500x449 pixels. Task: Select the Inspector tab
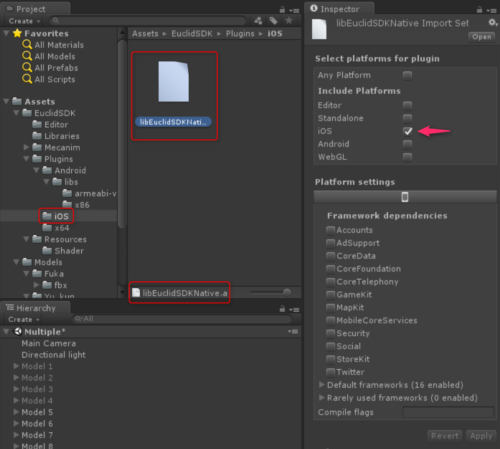pos(339,9)
